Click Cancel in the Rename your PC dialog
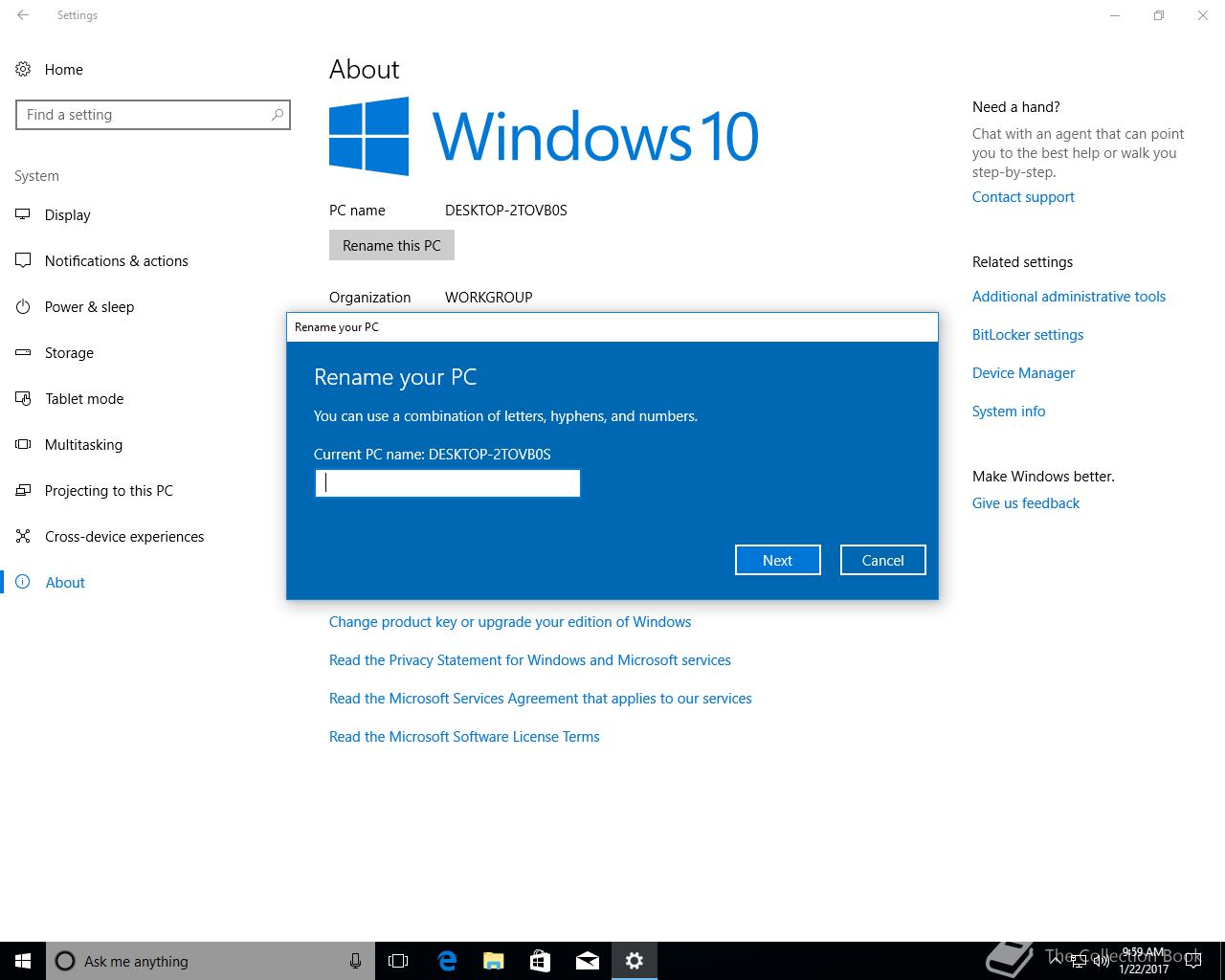Viewport: 1225px width, 980px height. pos(882,560)
